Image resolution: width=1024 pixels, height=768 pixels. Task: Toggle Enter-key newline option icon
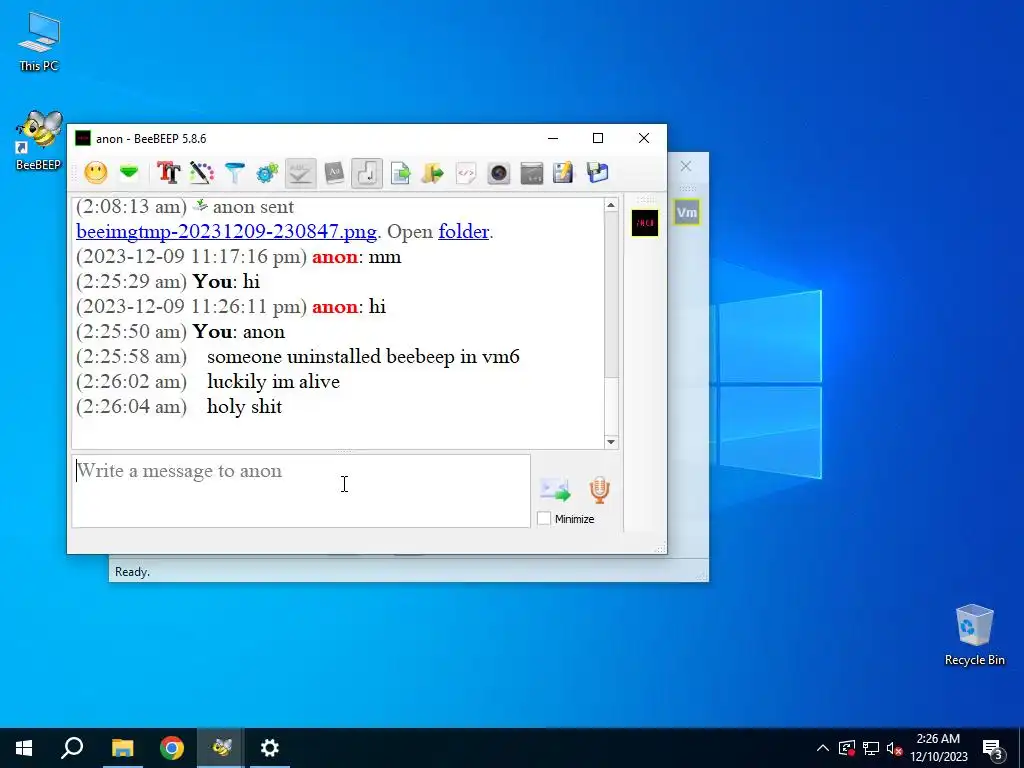pos(366,173)
